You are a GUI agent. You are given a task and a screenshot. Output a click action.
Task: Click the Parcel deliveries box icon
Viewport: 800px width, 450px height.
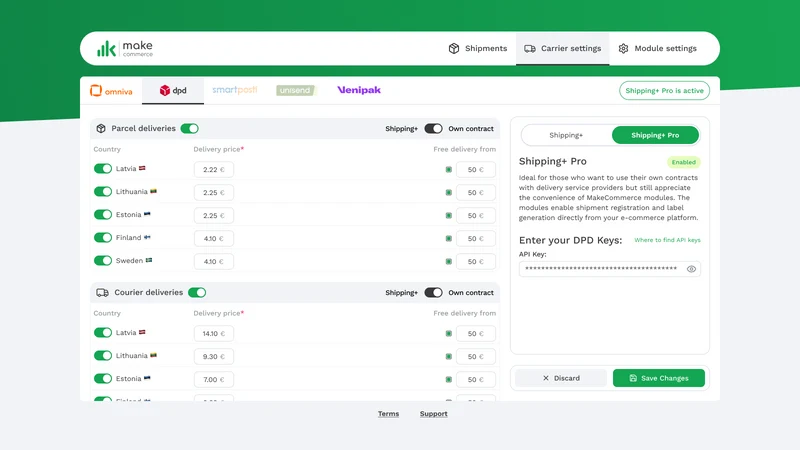pos(101,129)
